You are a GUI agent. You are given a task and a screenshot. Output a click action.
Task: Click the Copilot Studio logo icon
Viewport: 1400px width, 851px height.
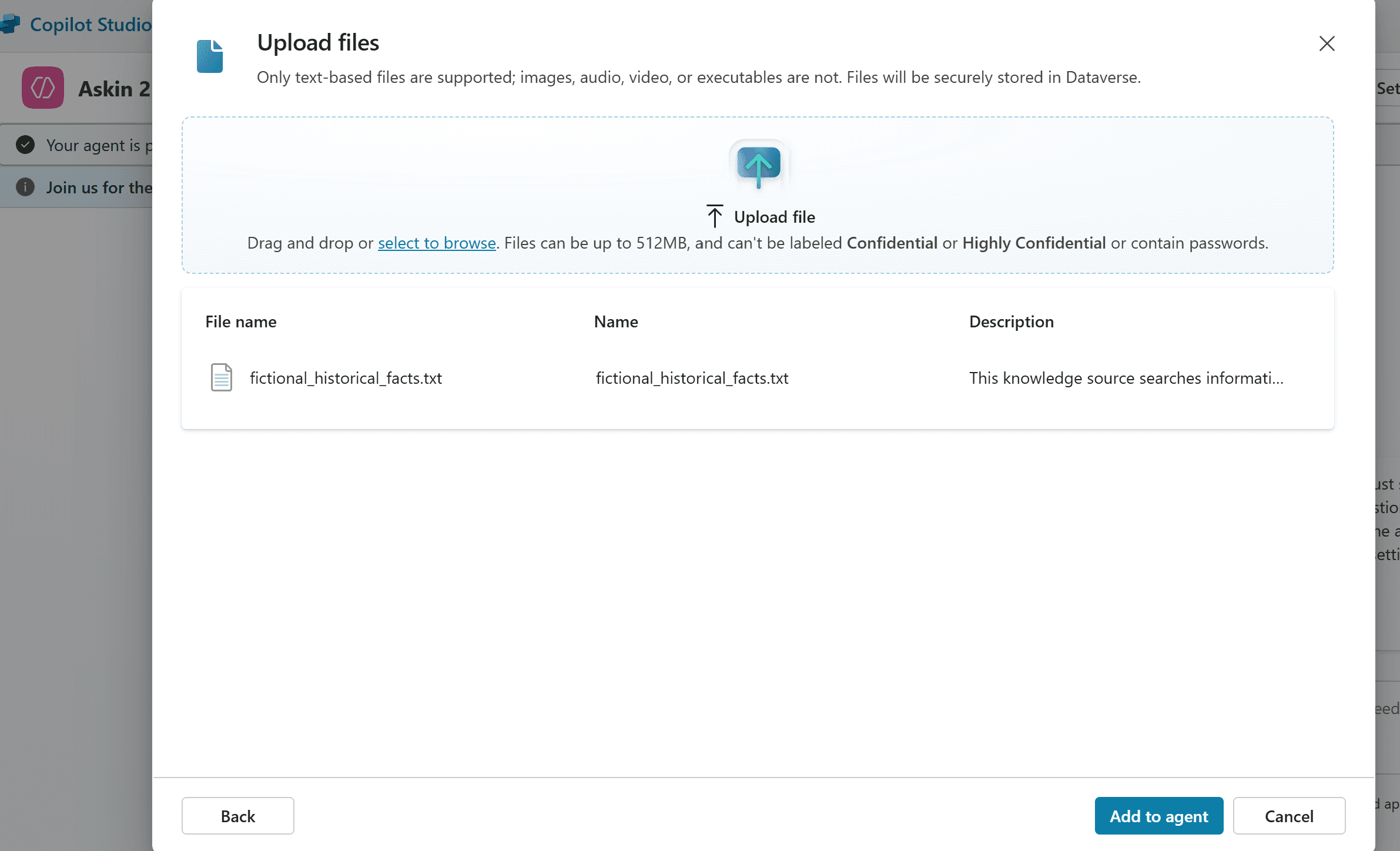(x=11, y=24)
